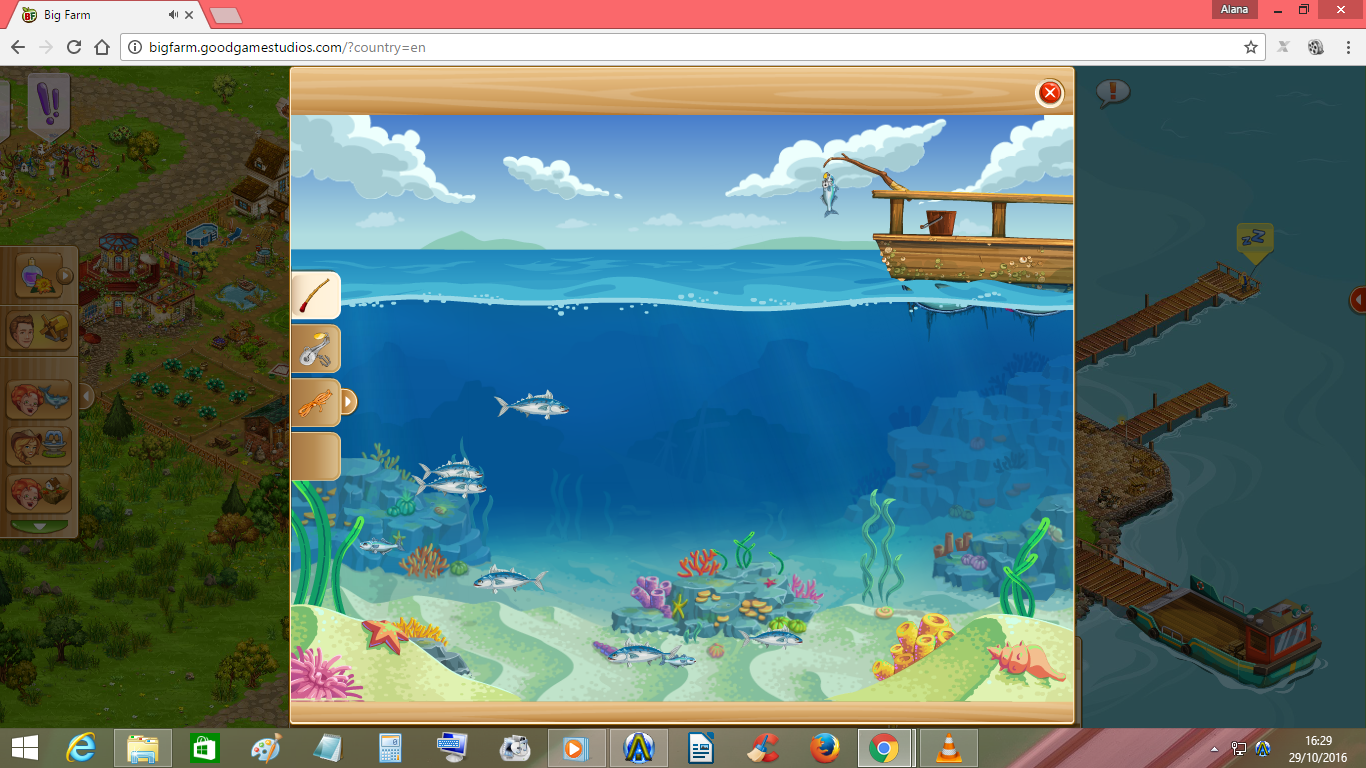Close the fishing minigame window
Viewport: 1366px width, 768px height.
point(1050,93)
